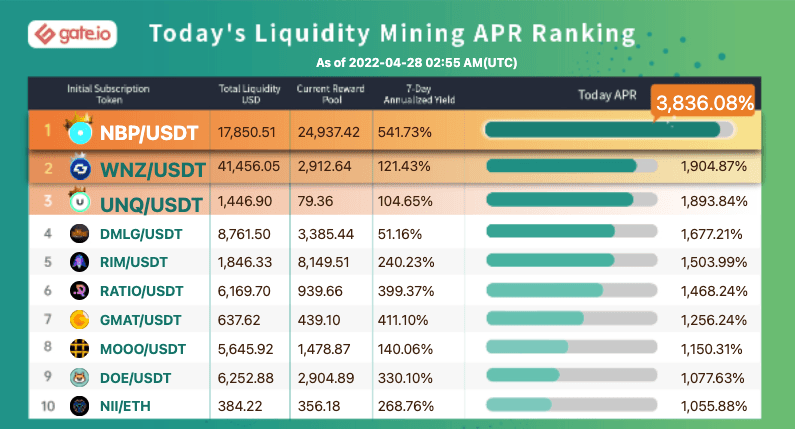Click the RATIO token icon
Viewport: 795px width, 429px height.
[79, 291]
